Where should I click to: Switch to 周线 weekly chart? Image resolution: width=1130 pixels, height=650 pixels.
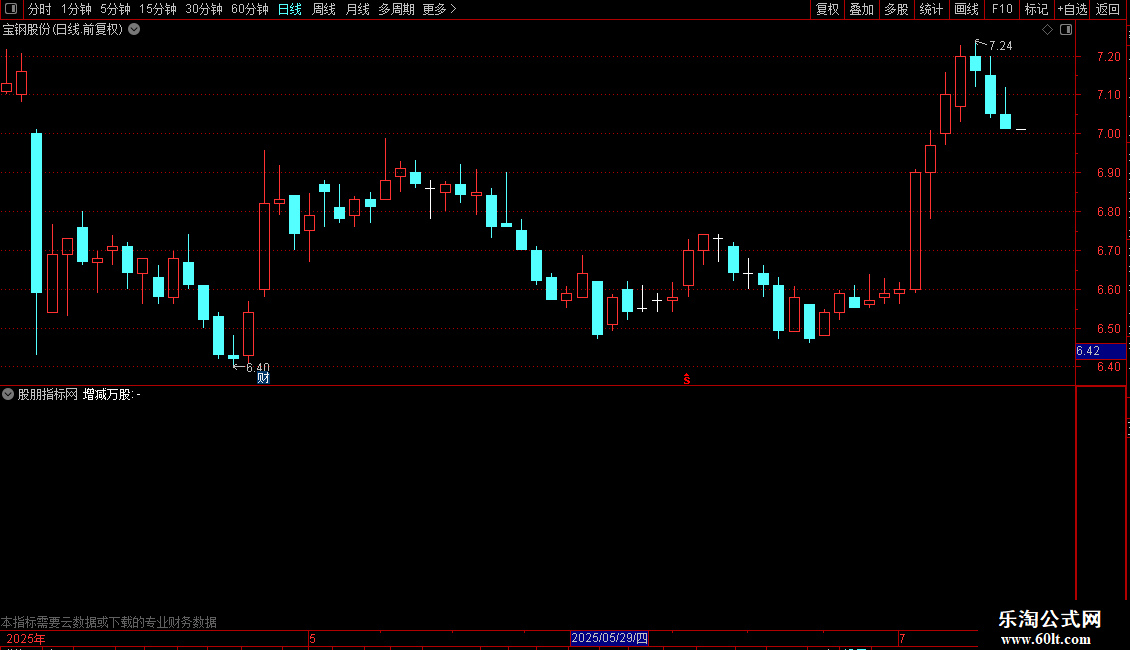[324, 9]
